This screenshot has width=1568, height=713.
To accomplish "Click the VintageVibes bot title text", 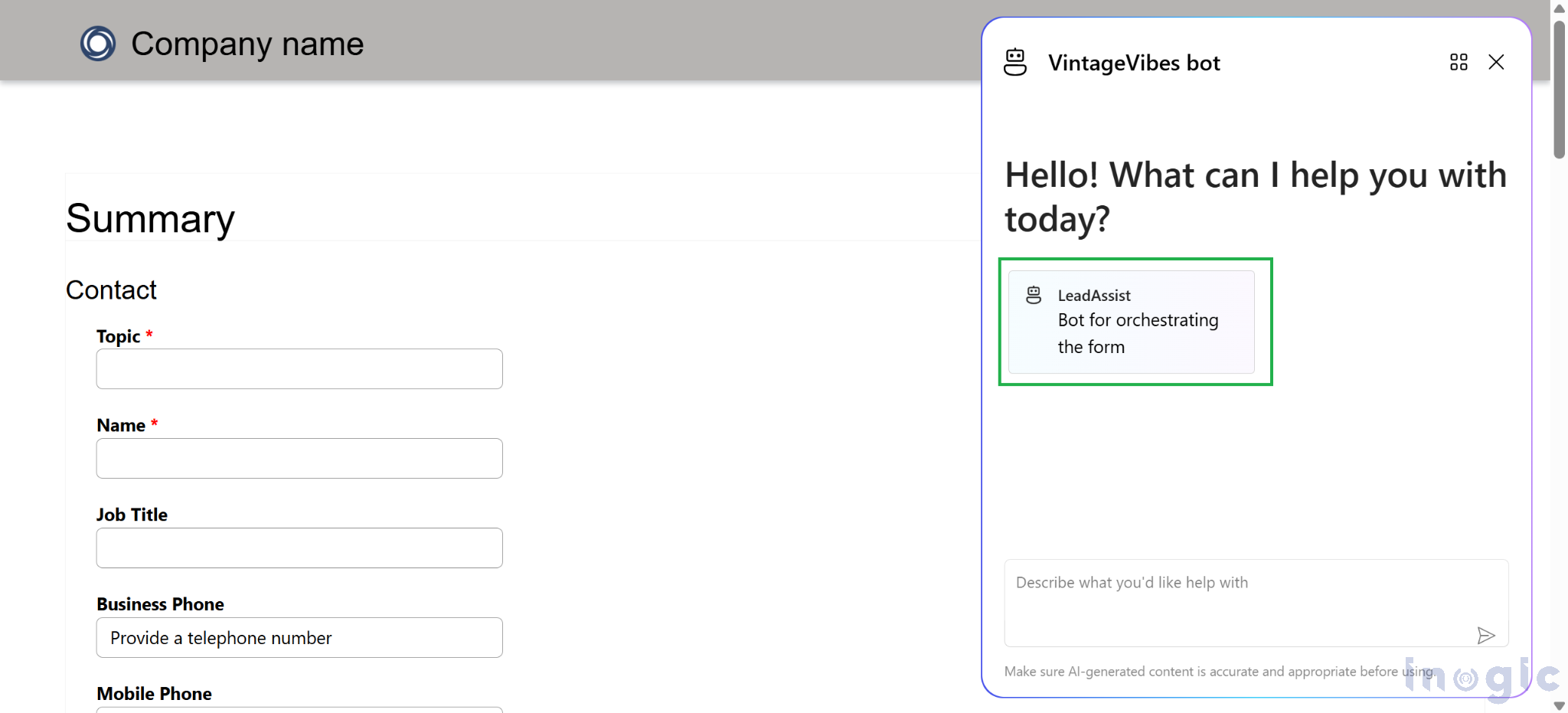I will 1134,63.
